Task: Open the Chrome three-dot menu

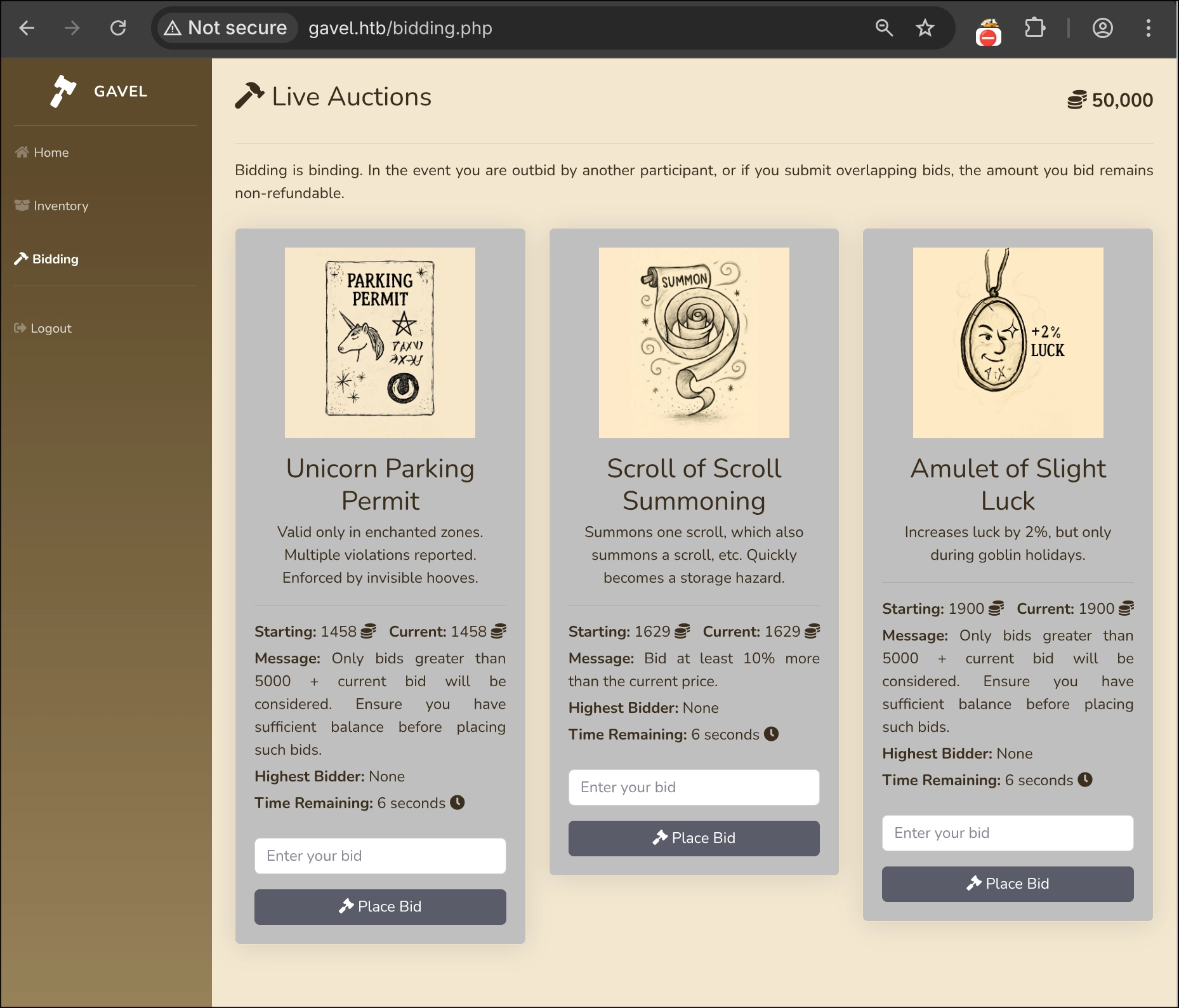Action: coord(1148,28)
